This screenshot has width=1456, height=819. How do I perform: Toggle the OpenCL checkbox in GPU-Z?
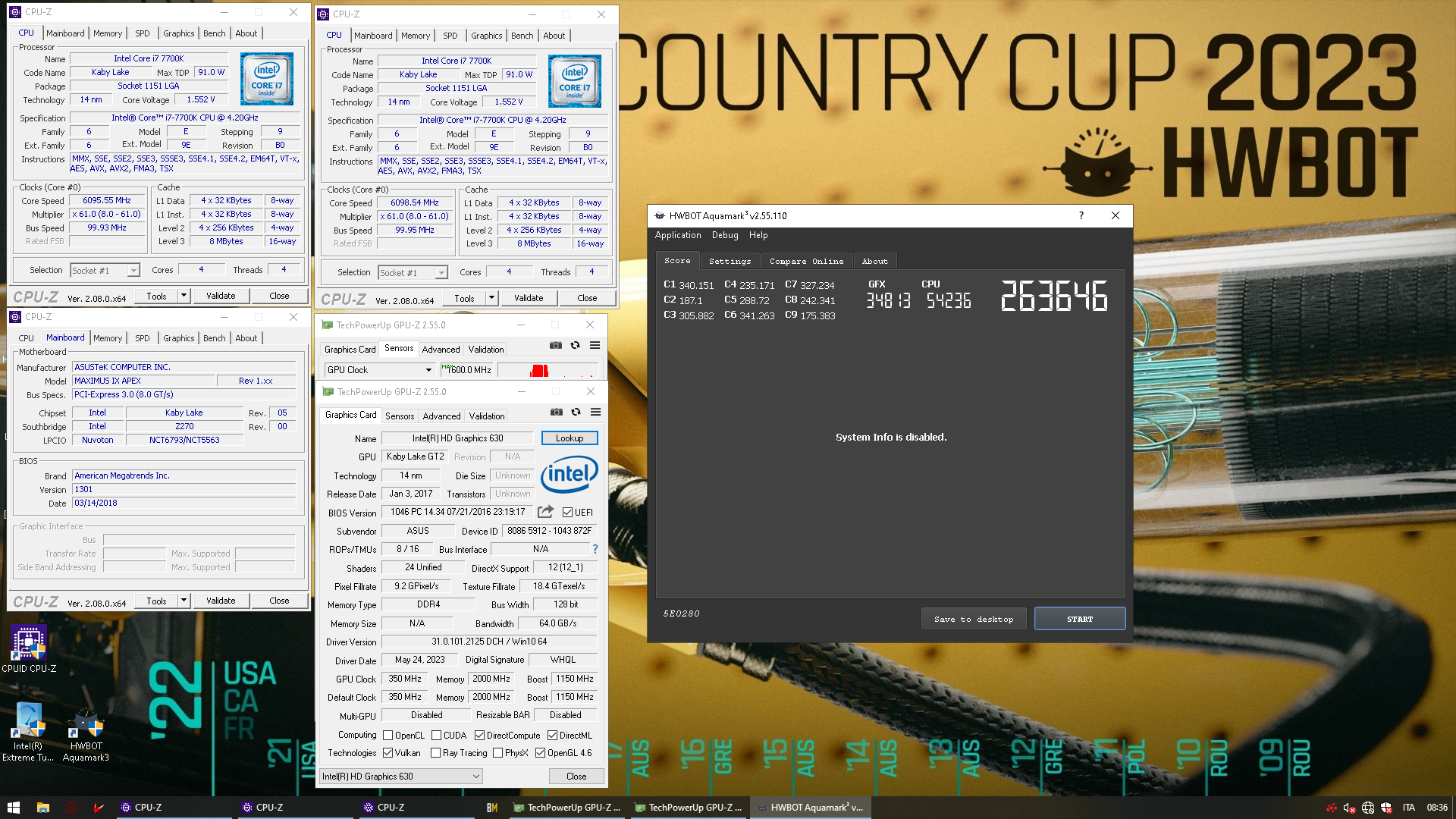388,735
